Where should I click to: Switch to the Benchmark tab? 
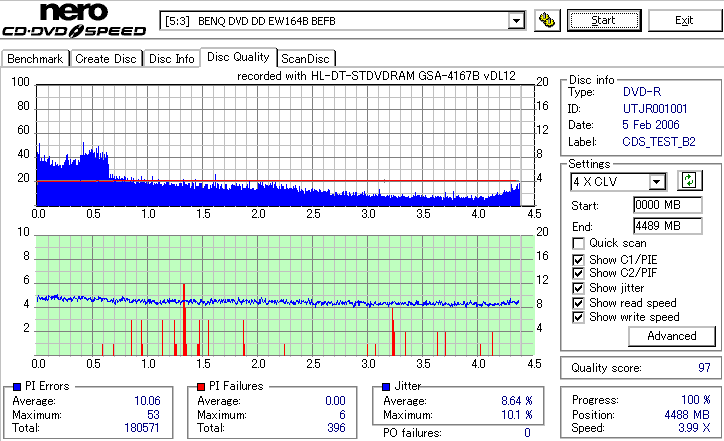[x=35, y=59]
